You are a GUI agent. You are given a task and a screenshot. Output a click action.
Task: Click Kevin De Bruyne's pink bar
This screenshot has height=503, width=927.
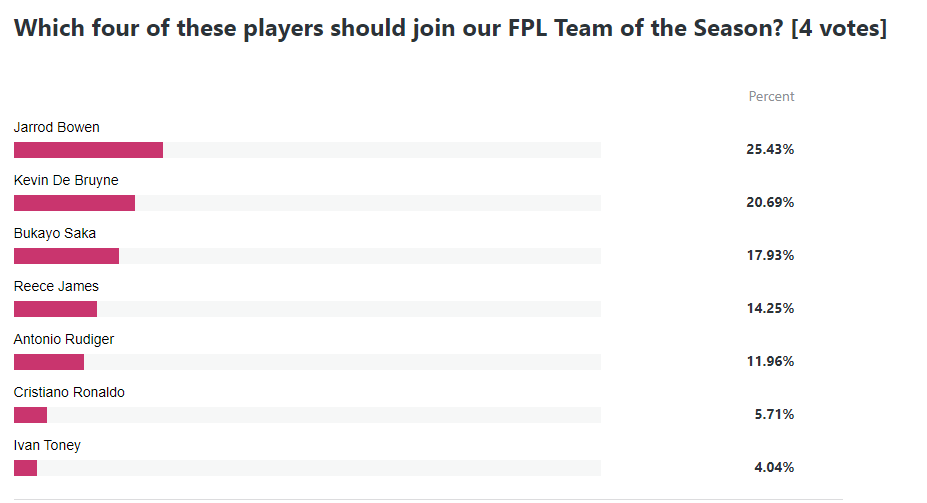pos(74,203)
